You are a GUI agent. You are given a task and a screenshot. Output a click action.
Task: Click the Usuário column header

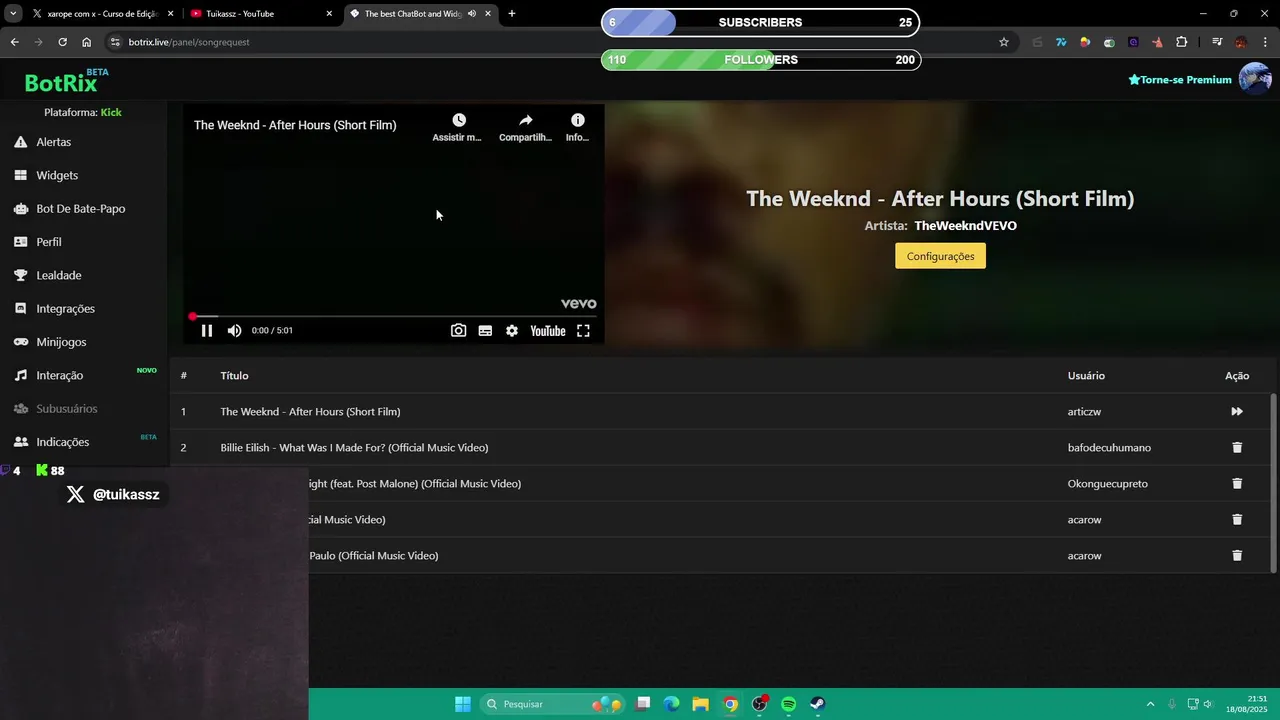coord(1086,376)
